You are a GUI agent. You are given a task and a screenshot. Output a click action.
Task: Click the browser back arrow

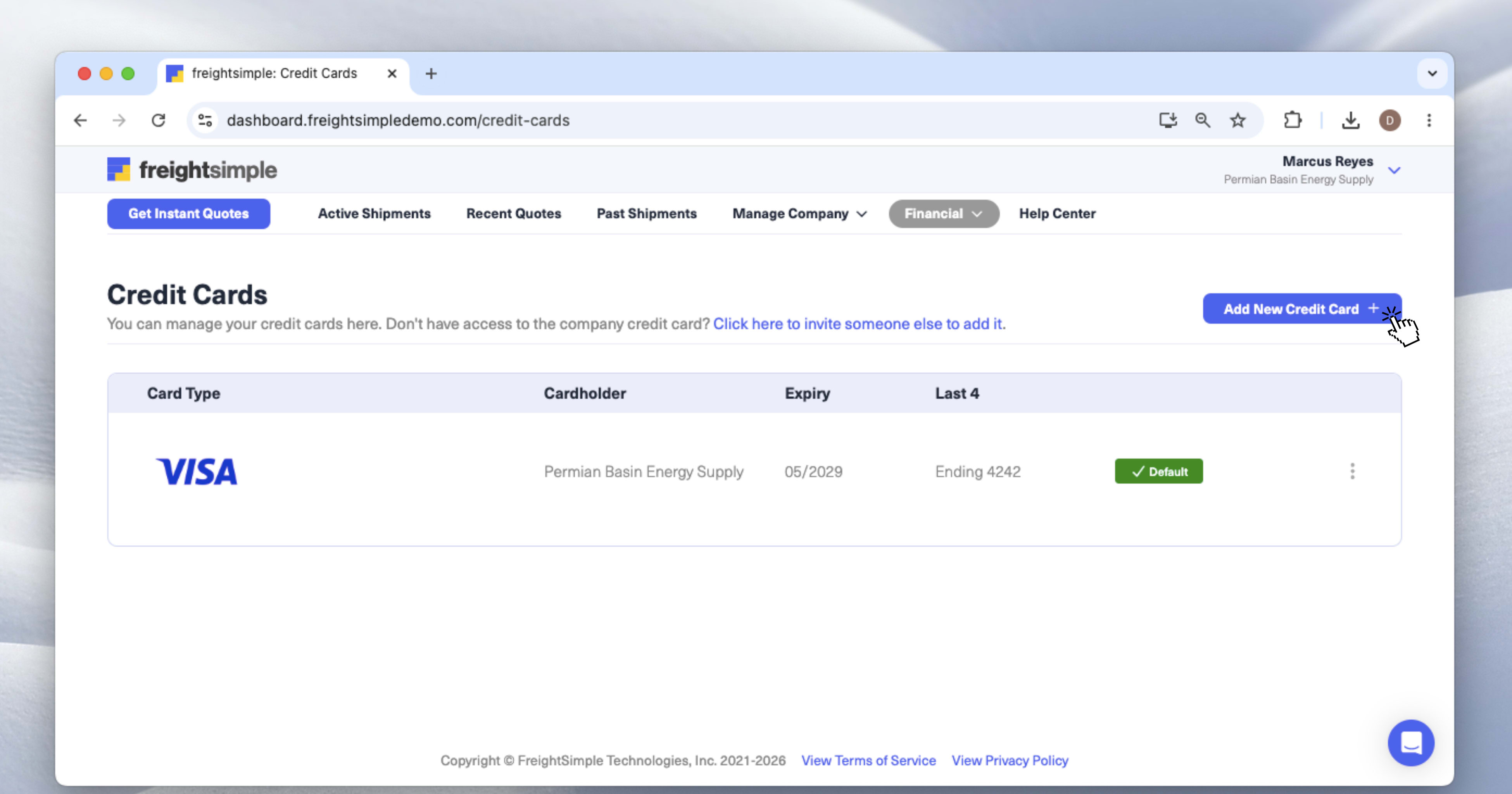(x=80, y=120)
